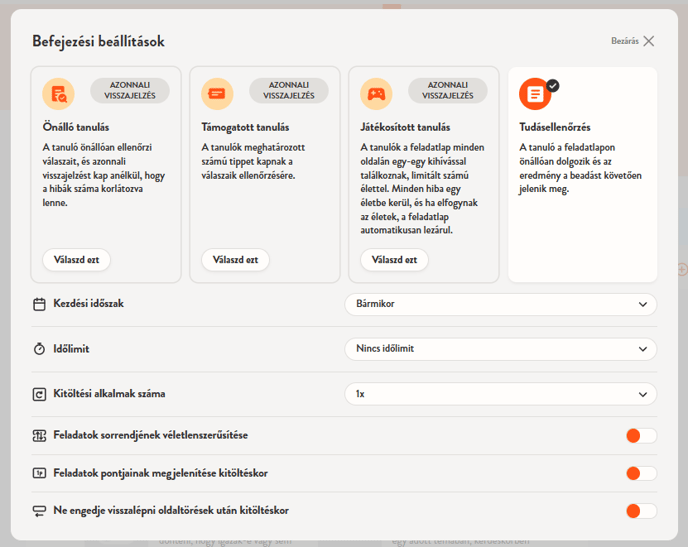This screenshot has height=547, width=688.
Task: Expand the Időlimit dropdown showing Nincs időlimit
Action: coord(500,349)
